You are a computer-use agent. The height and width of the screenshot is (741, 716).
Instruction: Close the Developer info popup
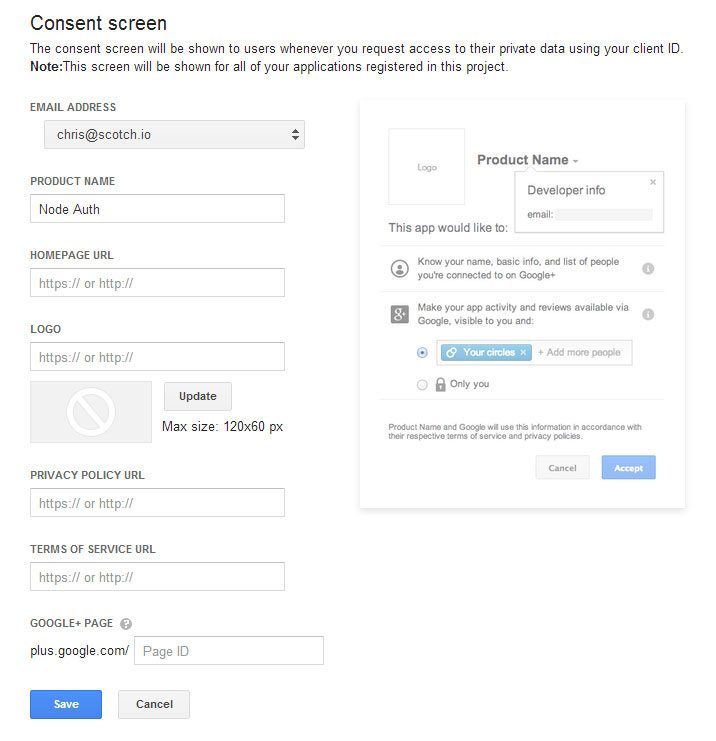click(x=653, y=182)
